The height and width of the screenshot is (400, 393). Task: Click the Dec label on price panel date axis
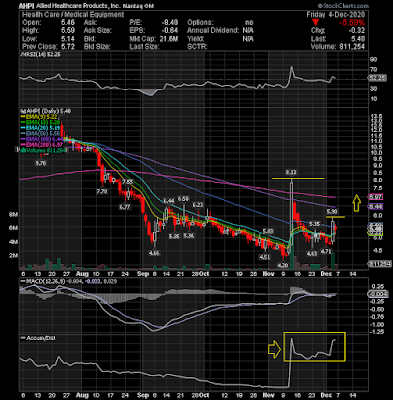pyautogui.click(x=327, y=274)
